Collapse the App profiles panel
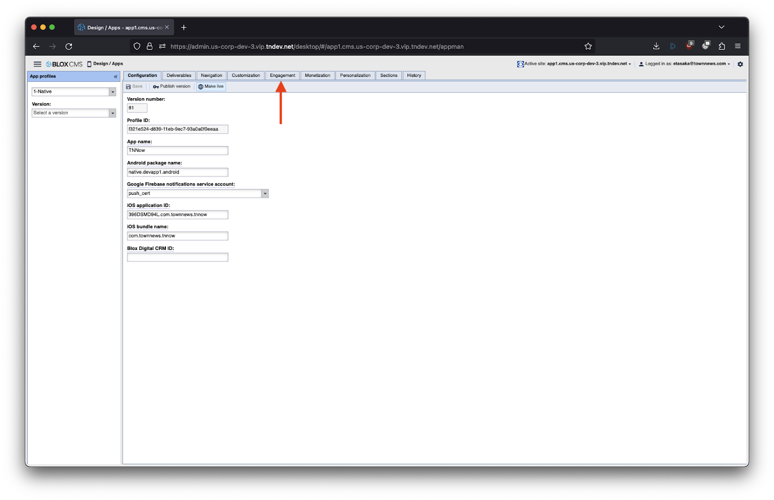Screen dimensions: 774x500 115,76
